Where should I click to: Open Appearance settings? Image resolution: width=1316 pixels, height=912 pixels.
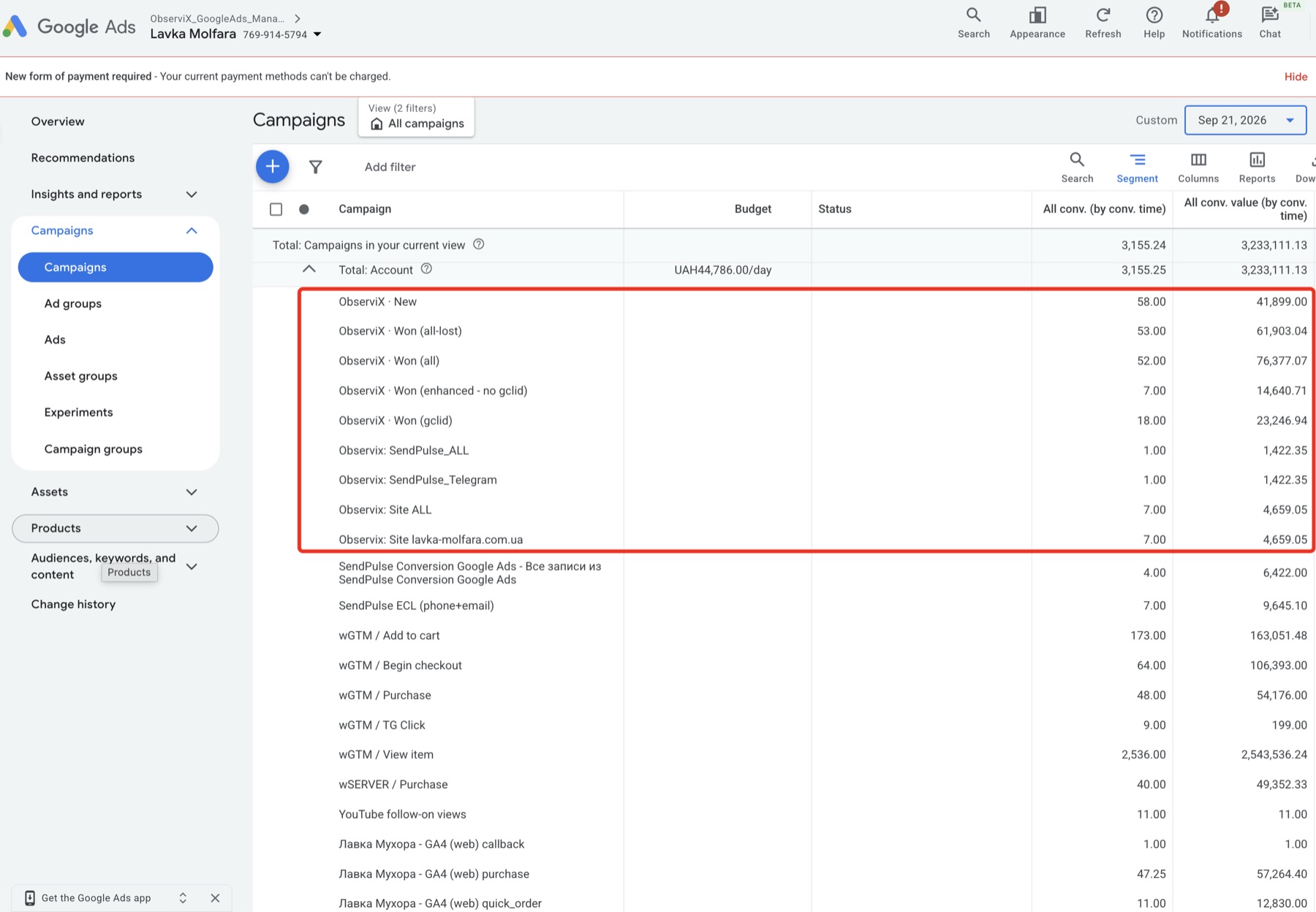pyautogui.click(x=1037, y=23)
